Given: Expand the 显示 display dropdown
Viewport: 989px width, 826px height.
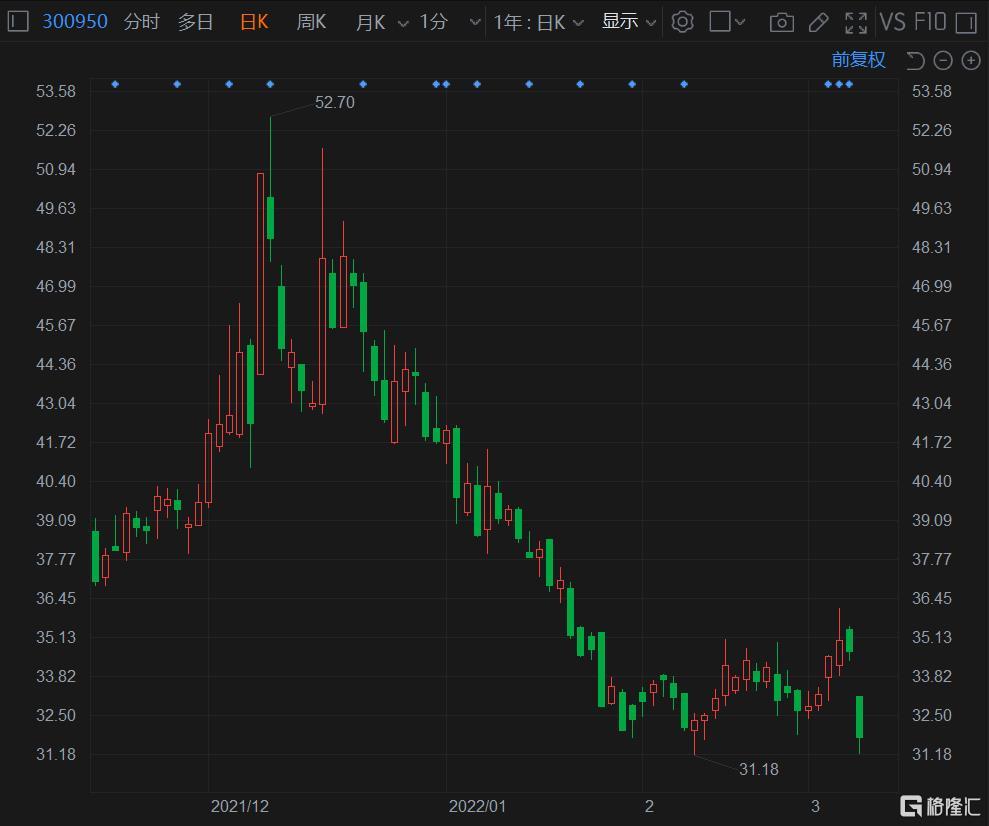Looking at the screenshot, I should [629, 22].
